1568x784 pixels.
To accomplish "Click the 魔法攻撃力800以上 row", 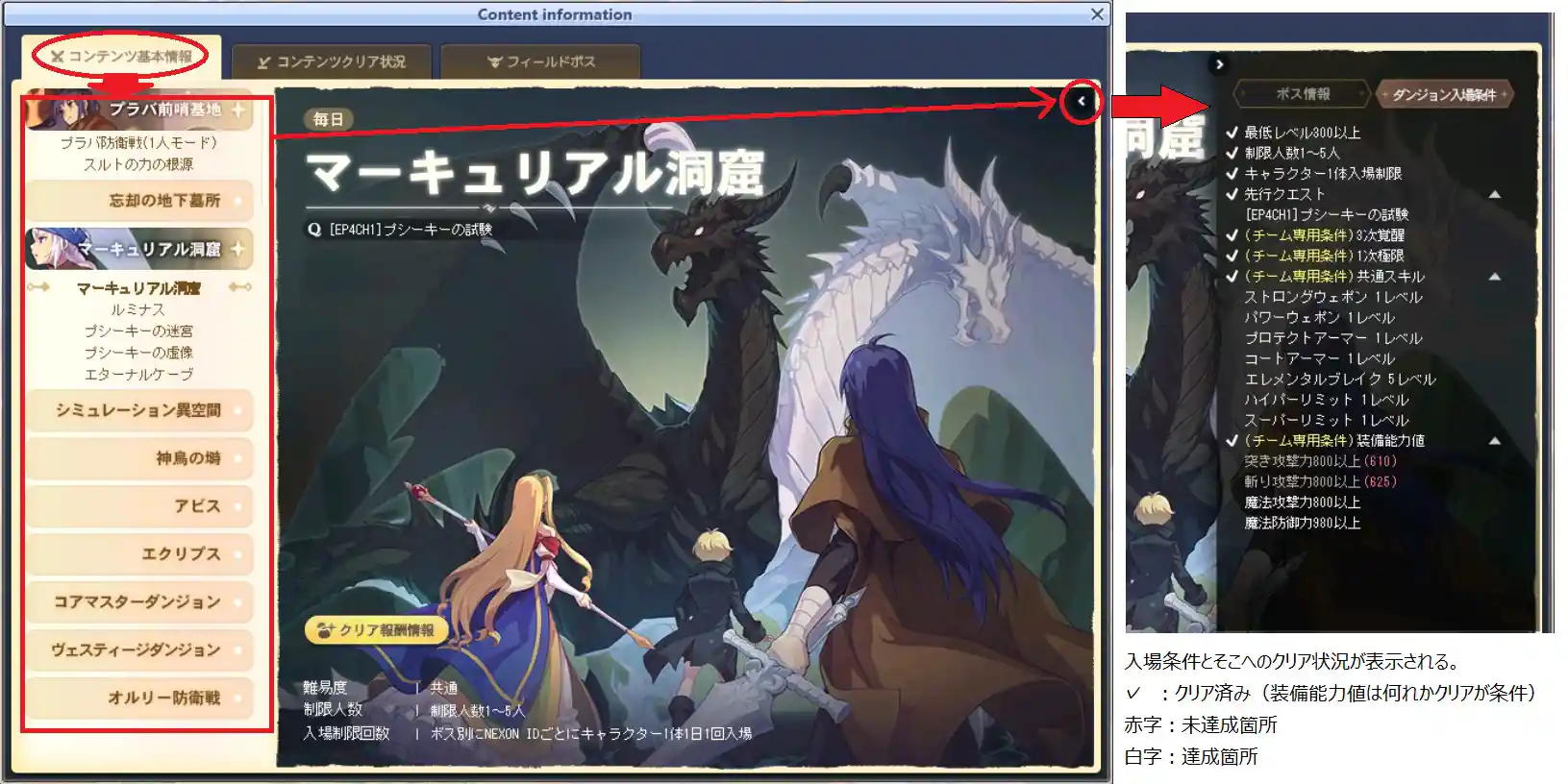I will pos(1303,502).
